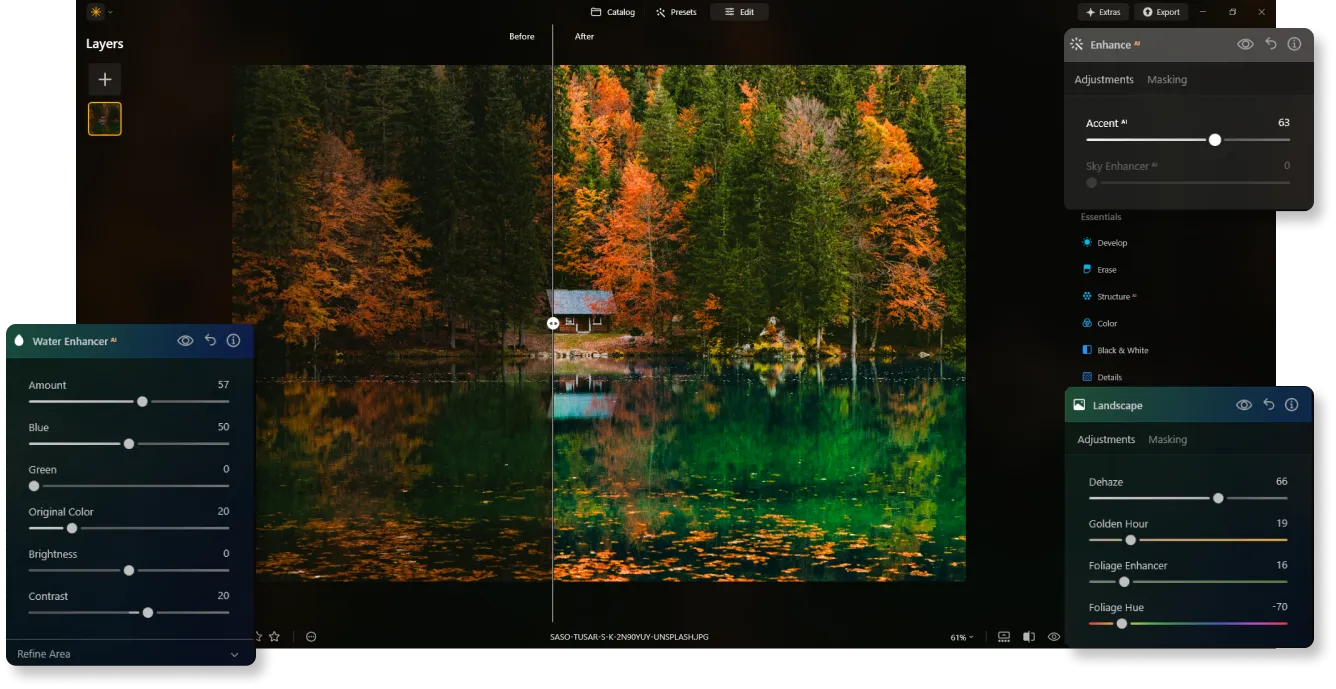Open the Develop tool
Screen dimensions: 1336x689
(x=1111, y=243)
